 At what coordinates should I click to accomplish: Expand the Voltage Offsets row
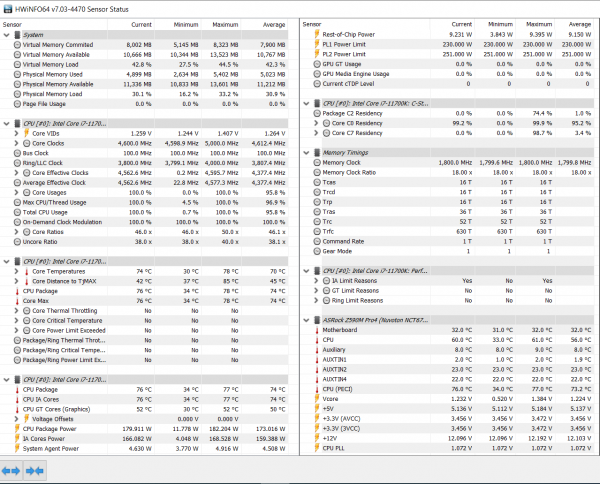tap(16, 419)
